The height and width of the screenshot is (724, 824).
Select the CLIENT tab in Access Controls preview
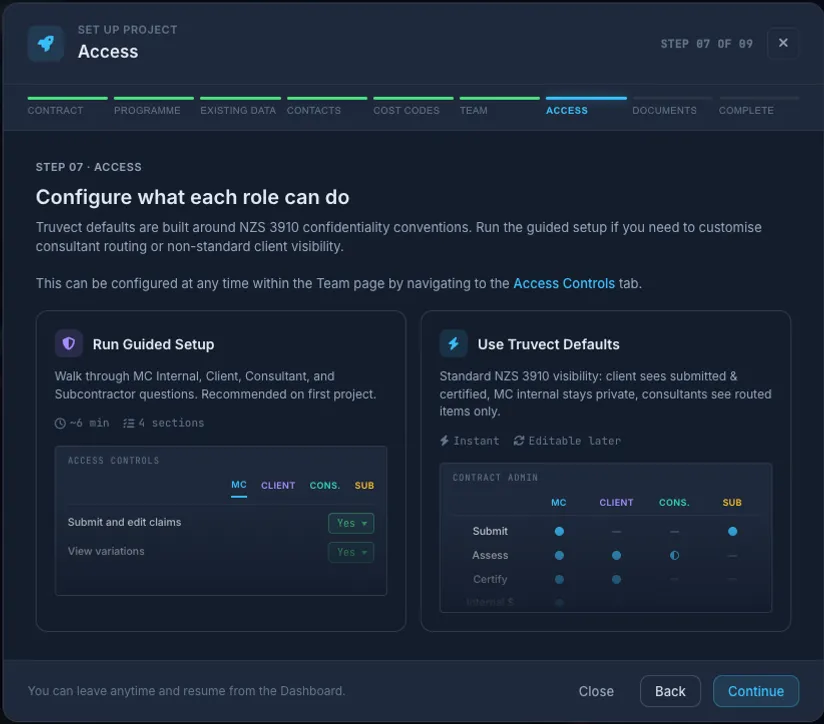pos(278,485)
